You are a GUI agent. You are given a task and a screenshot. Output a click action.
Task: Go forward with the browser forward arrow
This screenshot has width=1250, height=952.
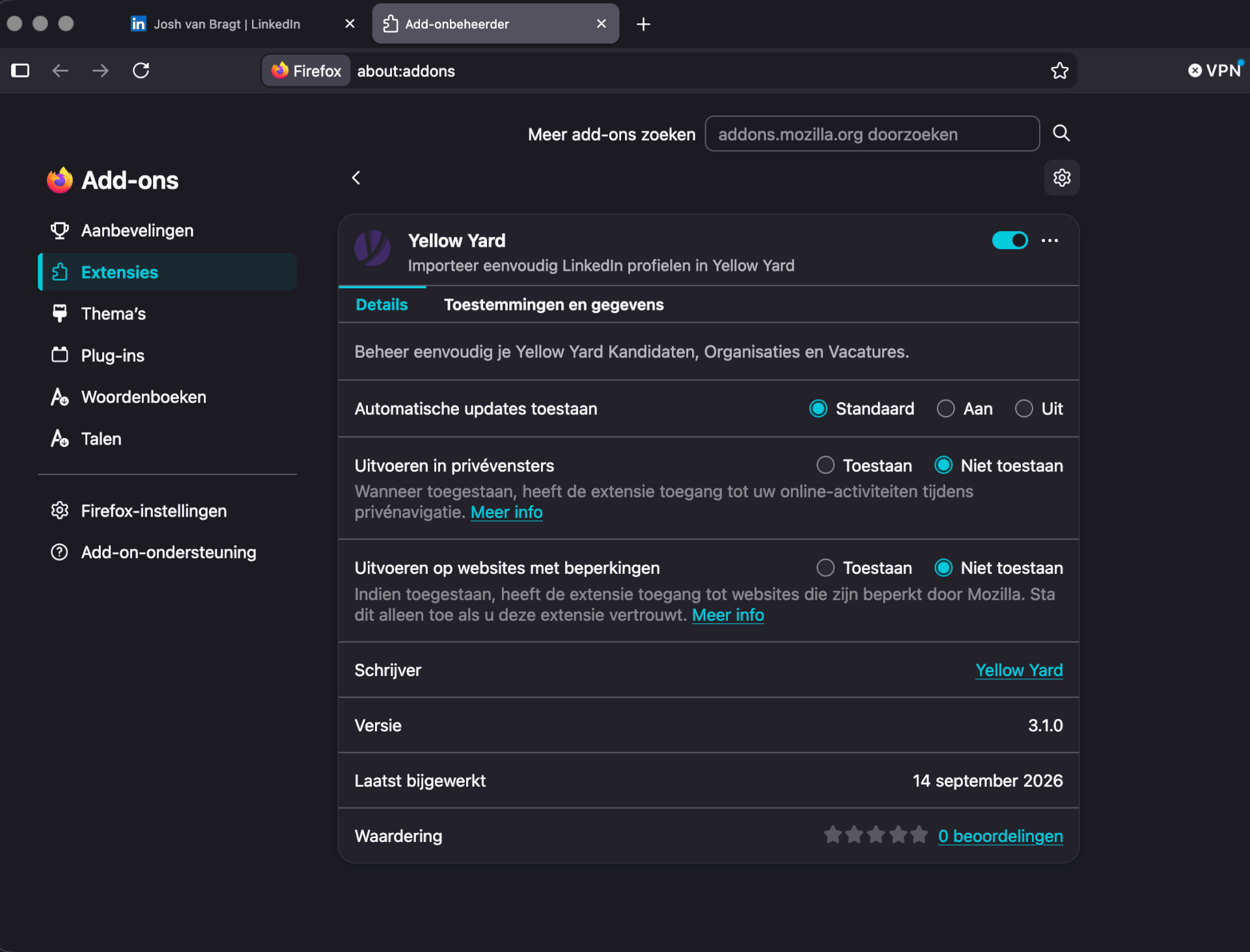coord(100,70)
